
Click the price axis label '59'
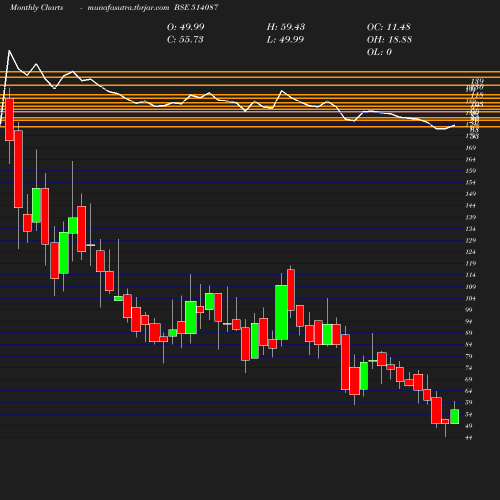469,402
